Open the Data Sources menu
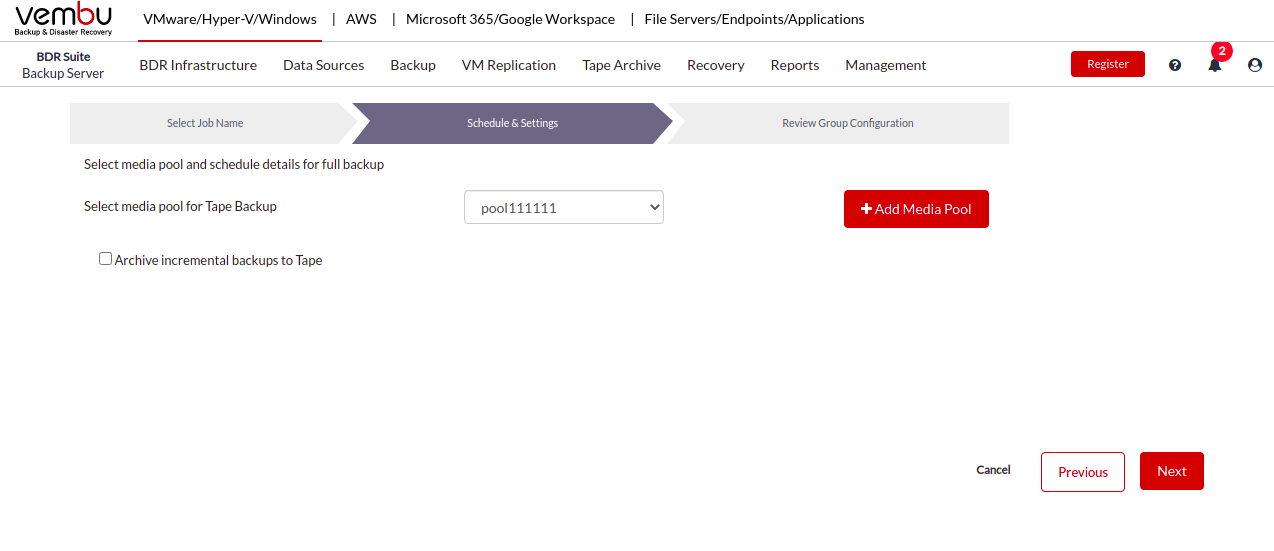1274x551 pixels. click(x=323, y=65)
